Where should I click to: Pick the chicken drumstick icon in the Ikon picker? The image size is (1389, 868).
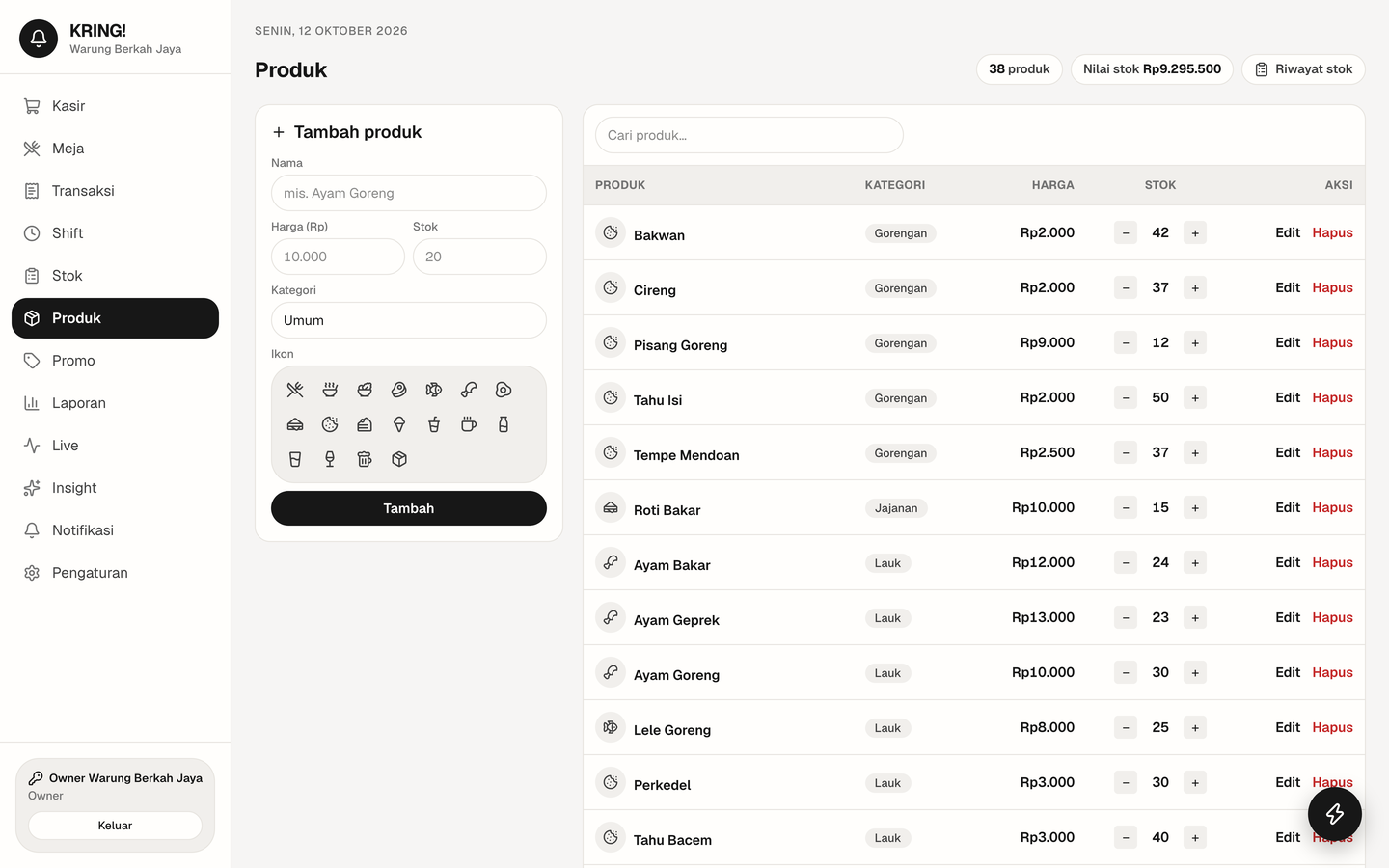point(469,390)
